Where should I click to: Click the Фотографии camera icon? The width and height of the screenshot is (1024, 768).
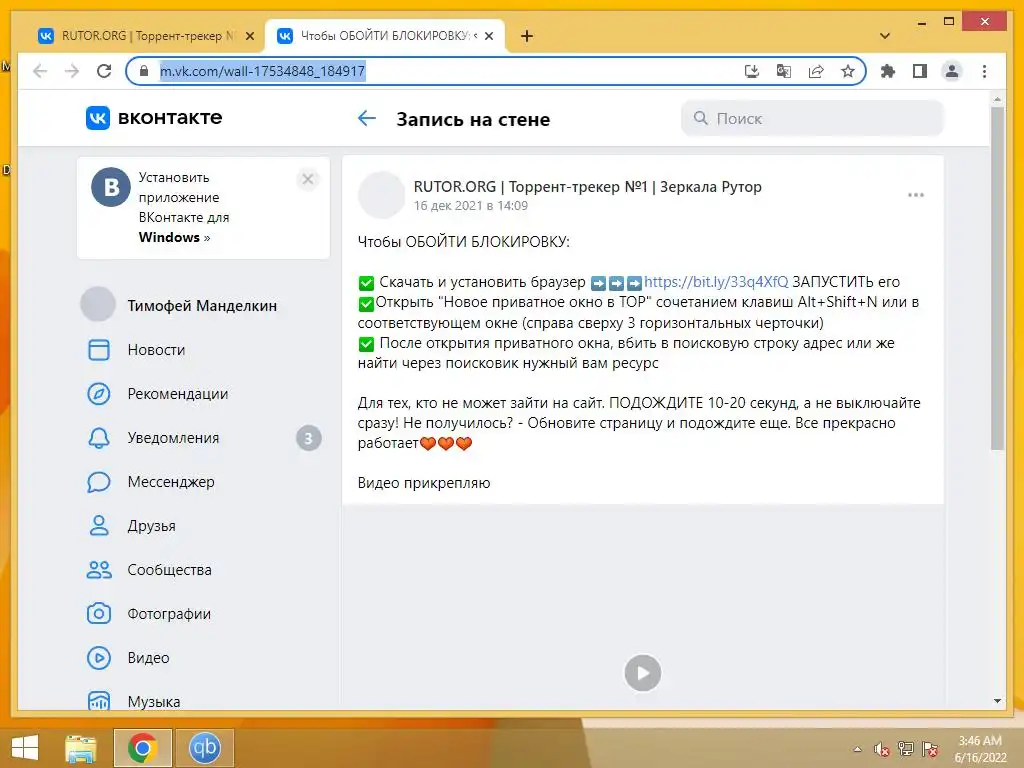[x=99, y=614]
